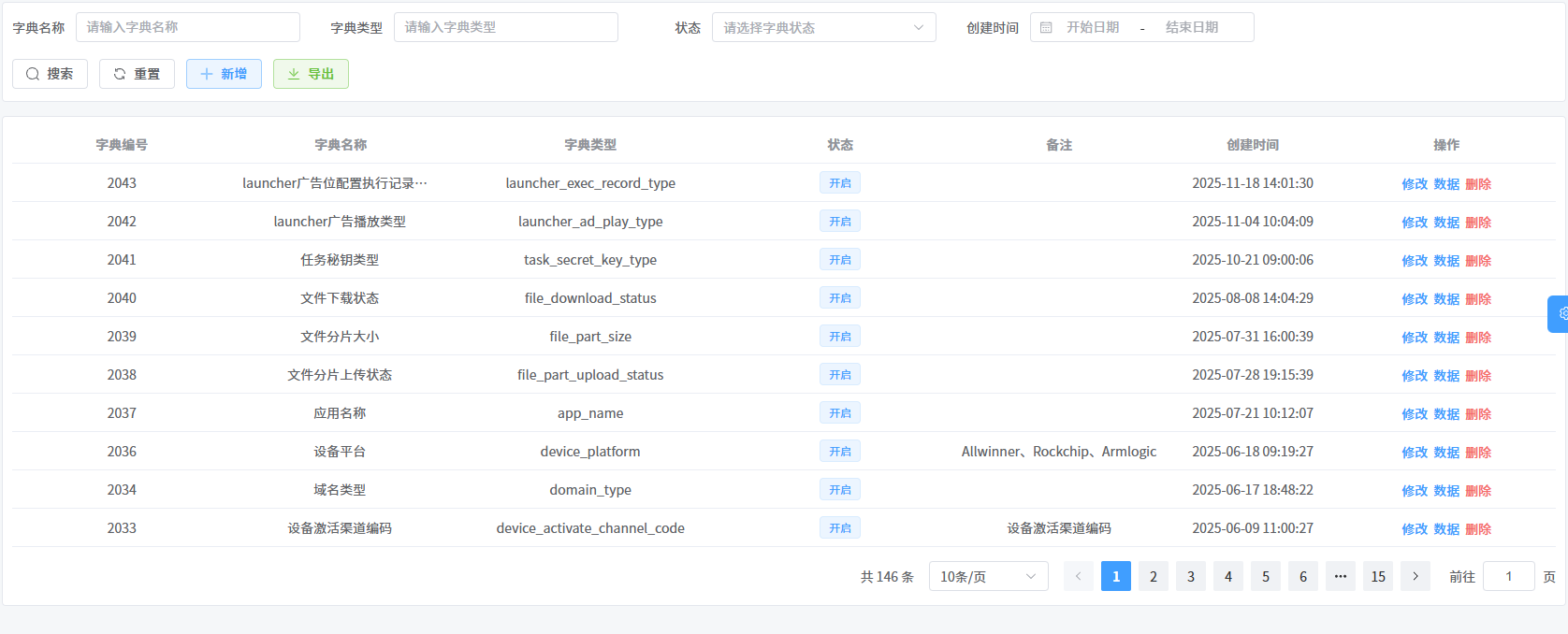Click the task_secret_key_type cell
1568x634 pixels.
[x=590, y=260]
